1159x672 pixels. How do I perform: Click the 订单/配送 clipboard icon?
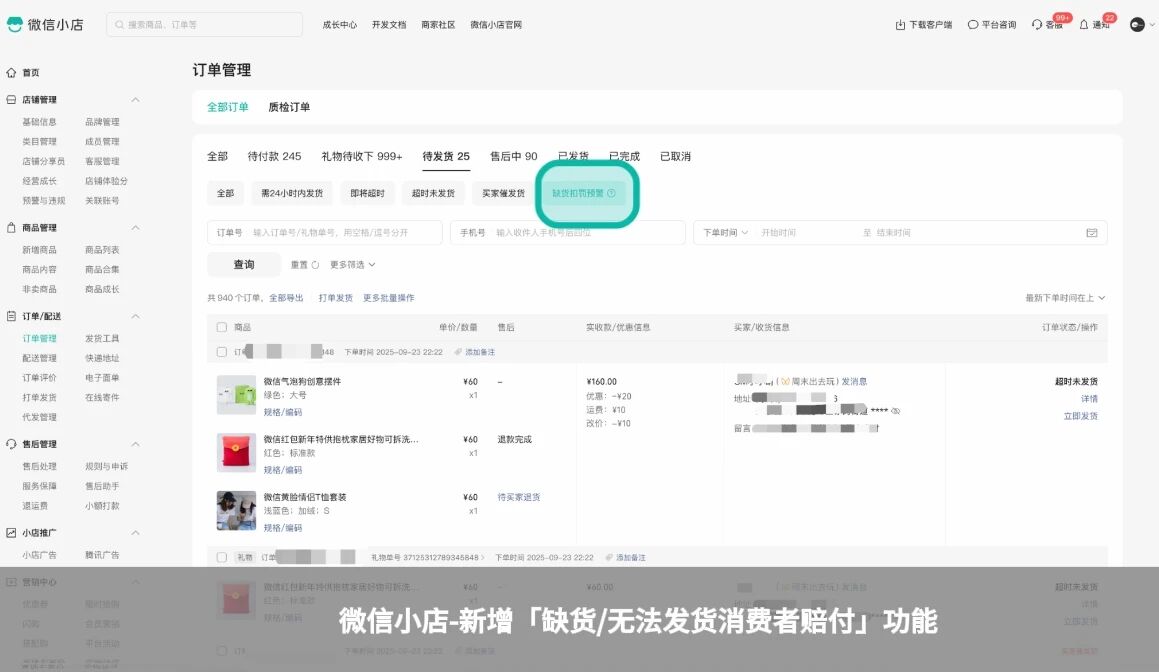point(11,316)
